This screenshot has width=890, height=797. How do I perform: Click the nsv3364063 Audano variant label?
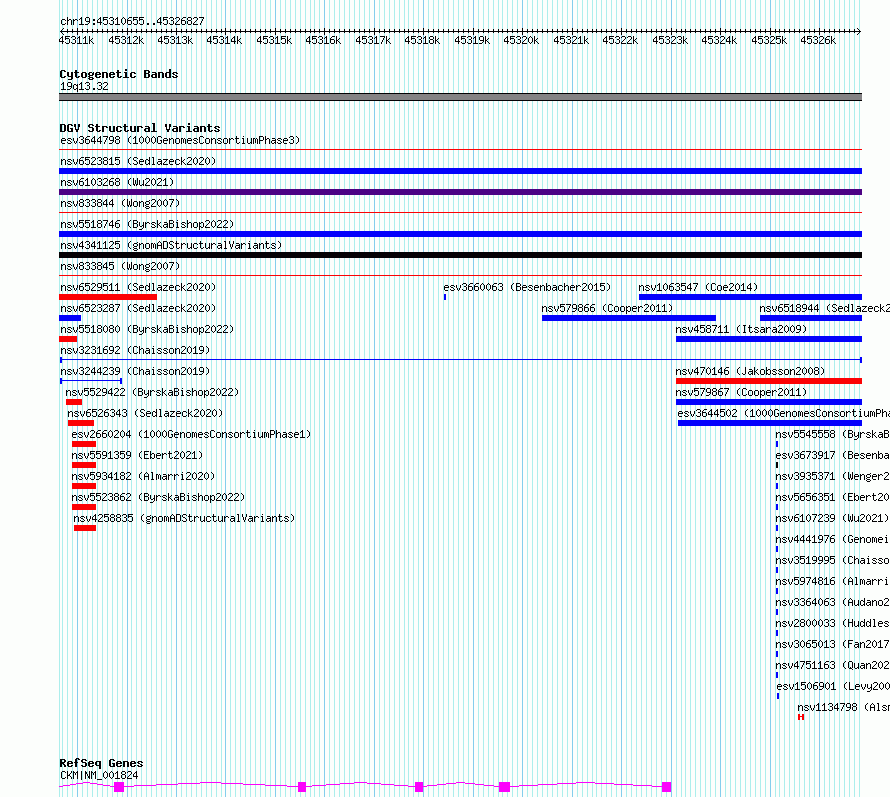pyautogui.click(x=833, y=602)
